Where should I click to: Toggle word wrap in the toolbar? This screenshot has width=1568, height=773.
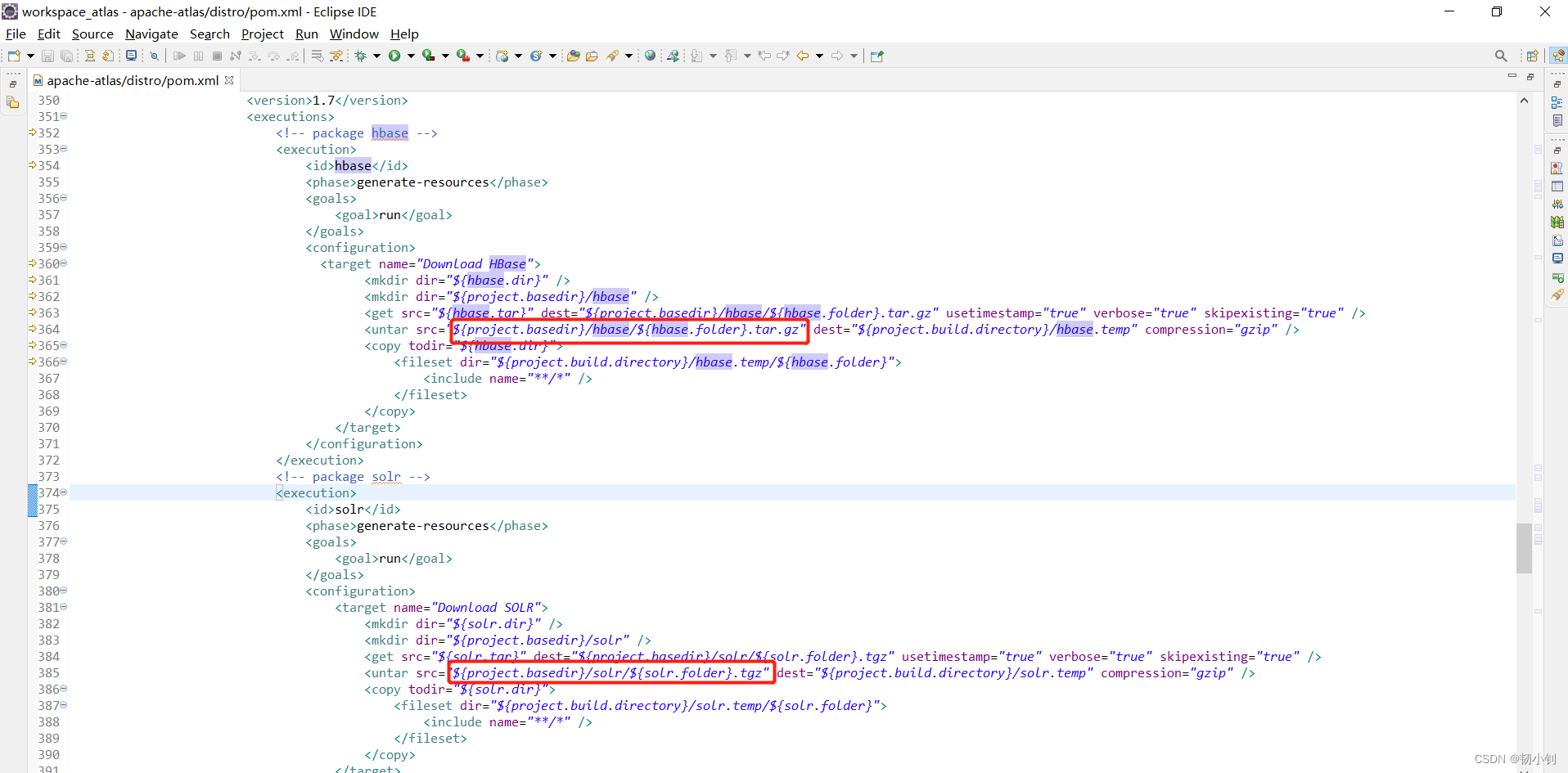(317, 56)
